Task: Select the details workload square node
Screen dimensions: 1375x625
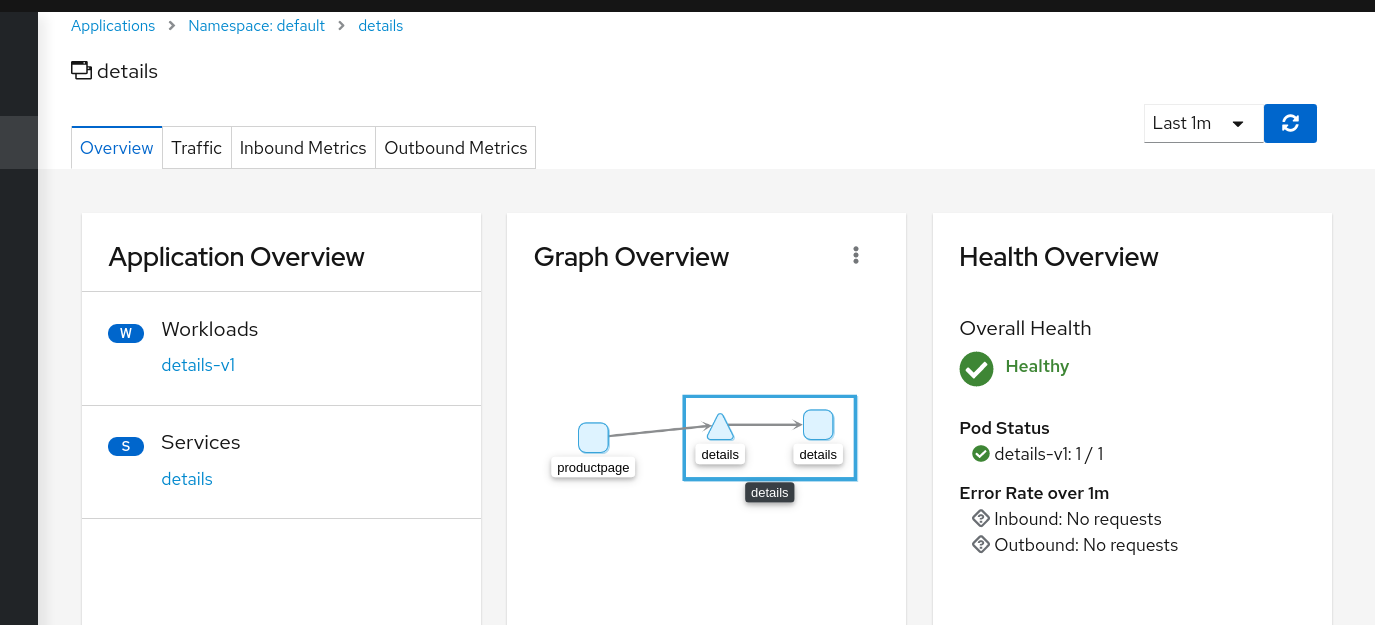Action: pos(818,425)
